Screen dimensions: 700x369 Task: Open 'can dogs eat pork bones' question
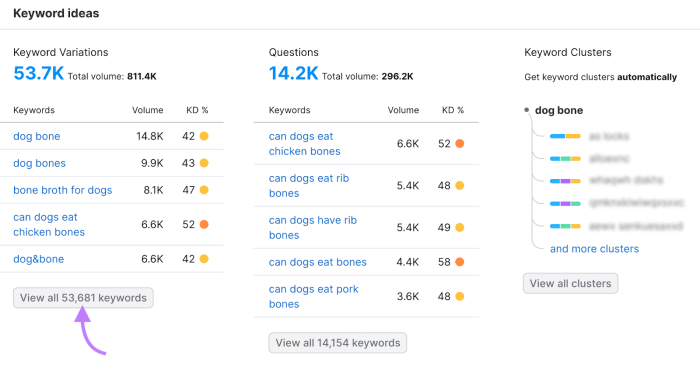(x=313, y=296)
